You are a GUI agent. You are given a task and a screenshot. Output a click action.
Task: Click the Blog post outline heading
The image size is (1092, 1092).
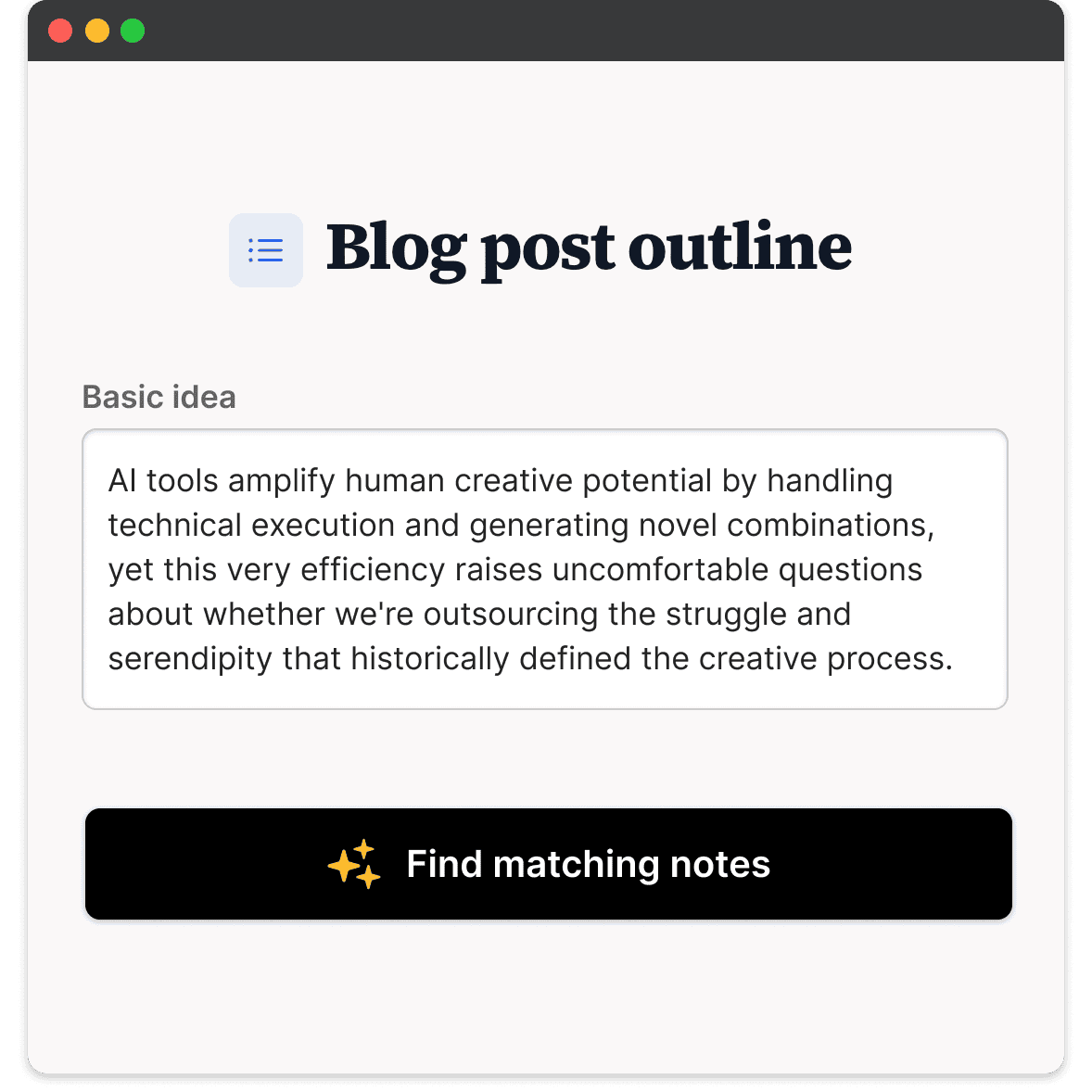[589, 248]
